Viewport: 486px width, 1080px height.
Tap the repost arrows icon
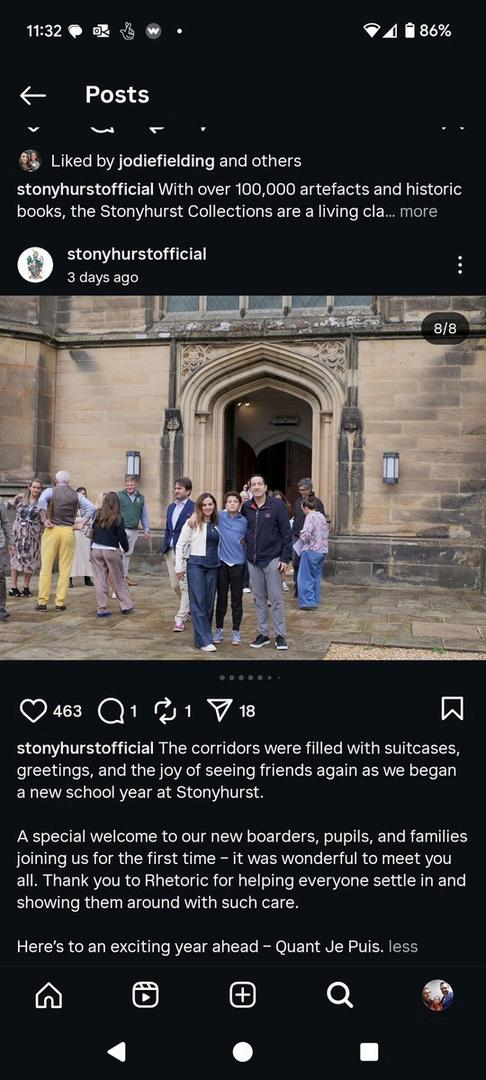tap(165, 711)
